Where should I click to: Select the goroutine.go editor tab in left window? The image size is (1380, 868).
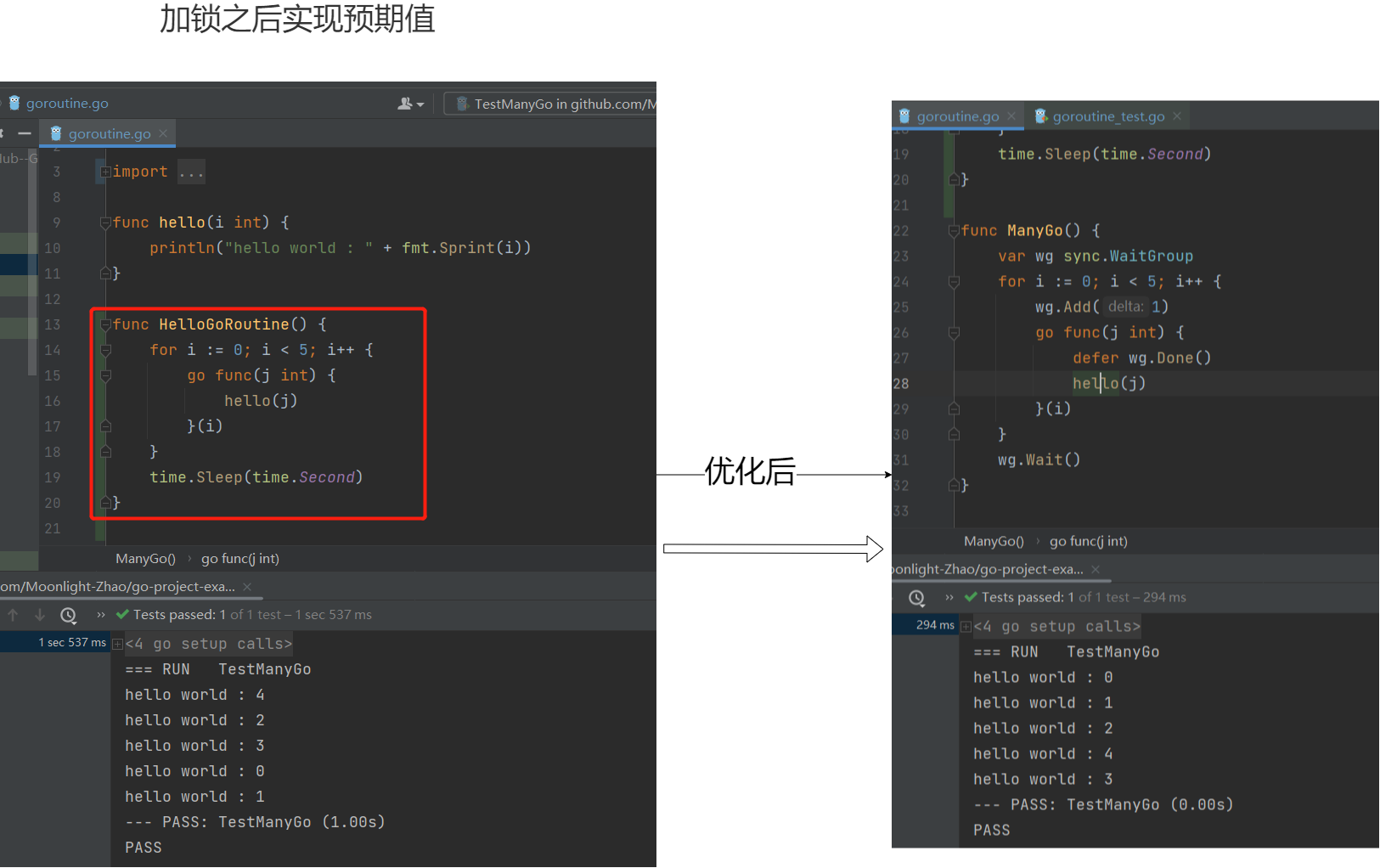click(109, 133)
